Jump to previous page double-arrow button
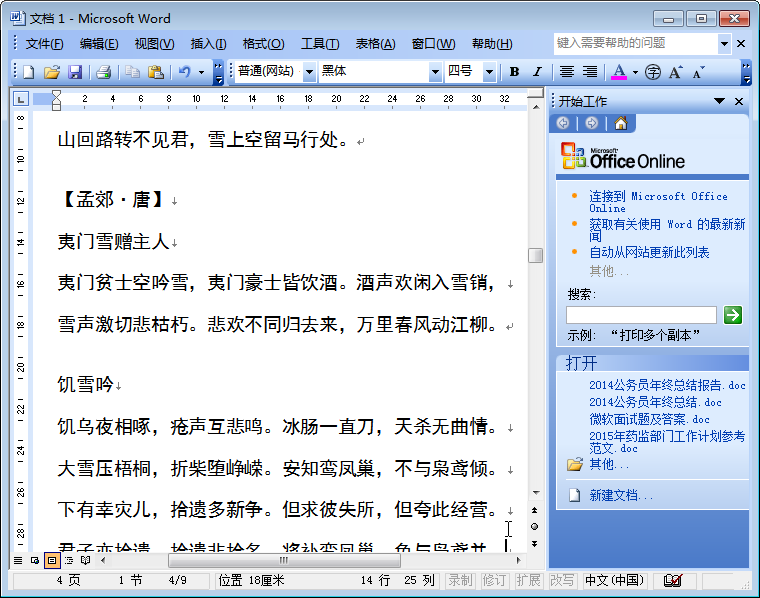760x598 pixels. coord(535,510)
